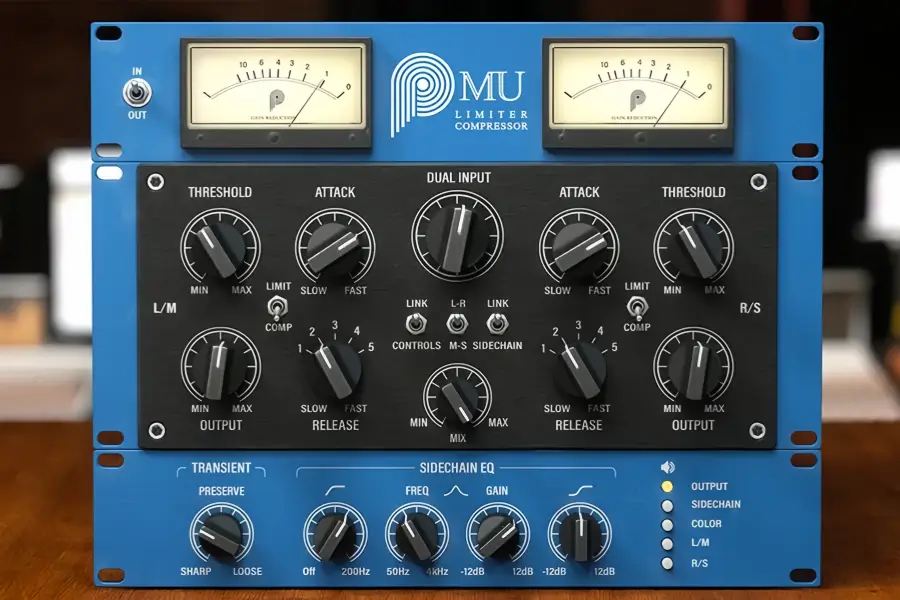The image size is (900, 600).
Task: Adjust the R/S Threshold knob
Action: (693, 247)
